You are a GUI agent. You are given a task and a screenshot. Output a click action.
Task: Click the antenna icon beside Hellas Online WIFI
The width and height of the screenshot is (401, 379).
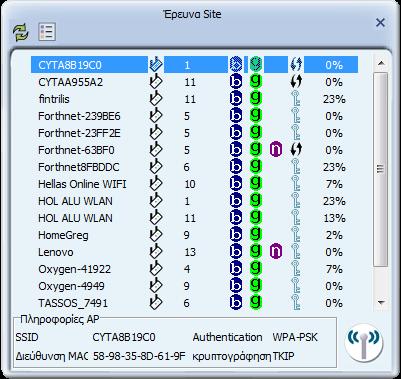coord(155,184)
